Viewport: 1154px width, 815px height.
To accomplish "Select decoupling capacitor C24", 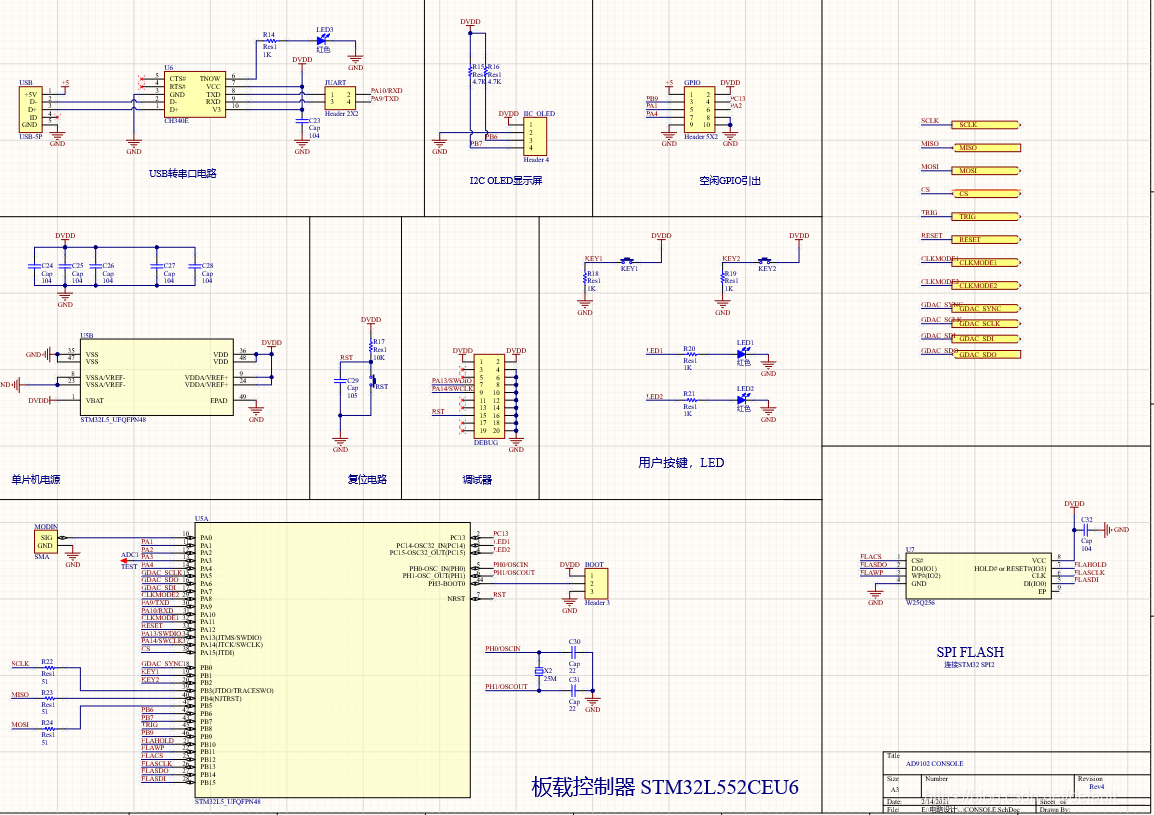I will [x=35, y=267].
